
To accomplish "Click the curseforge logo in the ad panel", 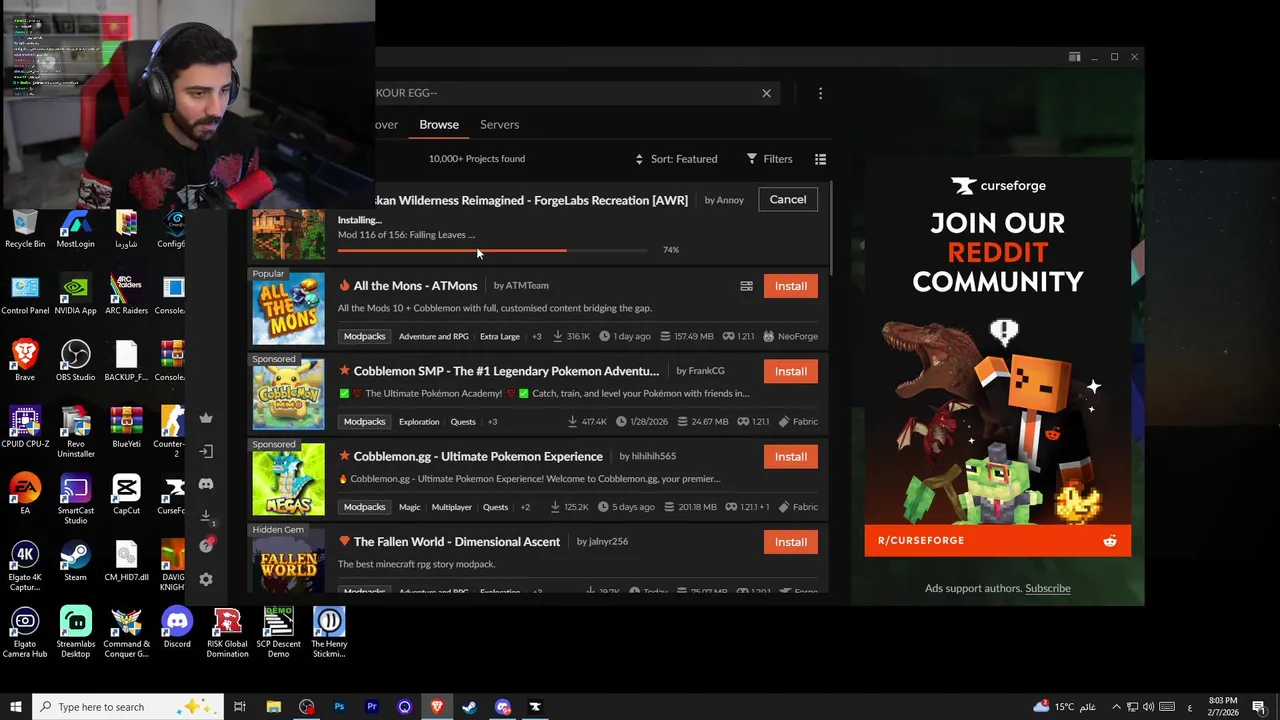I will tap(998, 185).
